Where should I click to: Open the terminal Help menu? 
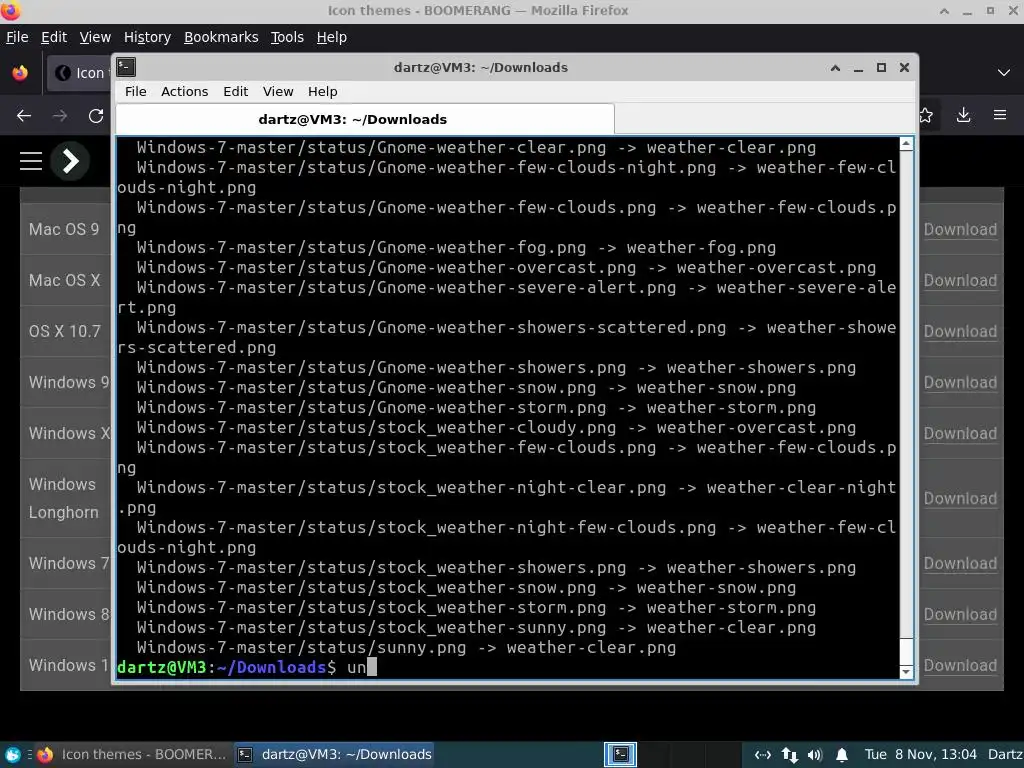click(x=323, y=91)
